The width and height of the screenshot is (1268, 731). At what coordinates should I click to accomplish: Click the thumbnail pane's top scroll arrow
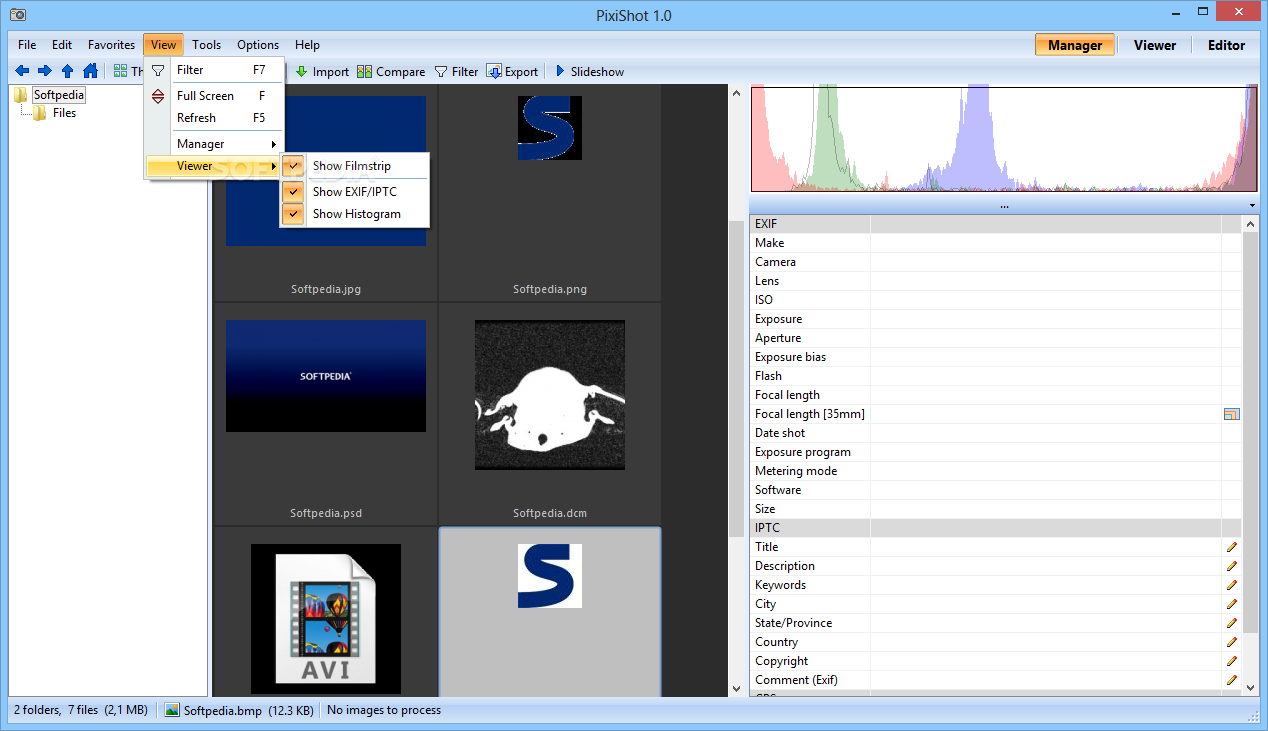(738, 94)
